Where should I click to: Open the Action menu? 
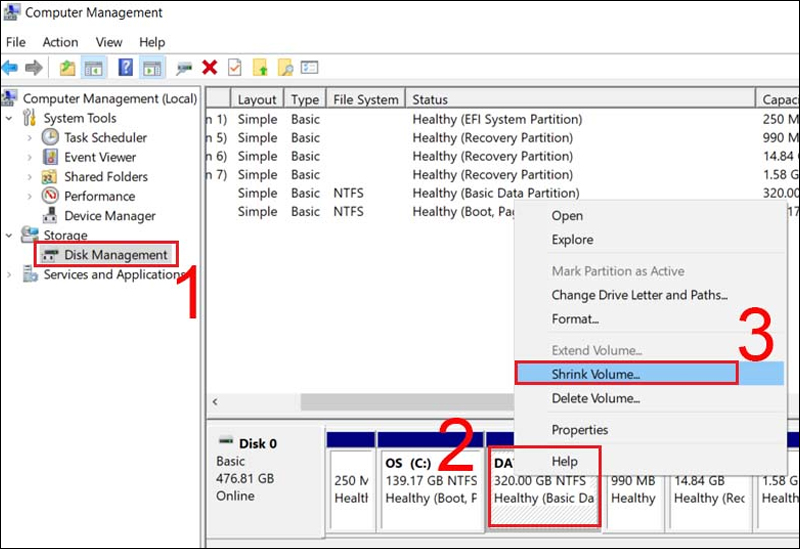click(60, 42)
